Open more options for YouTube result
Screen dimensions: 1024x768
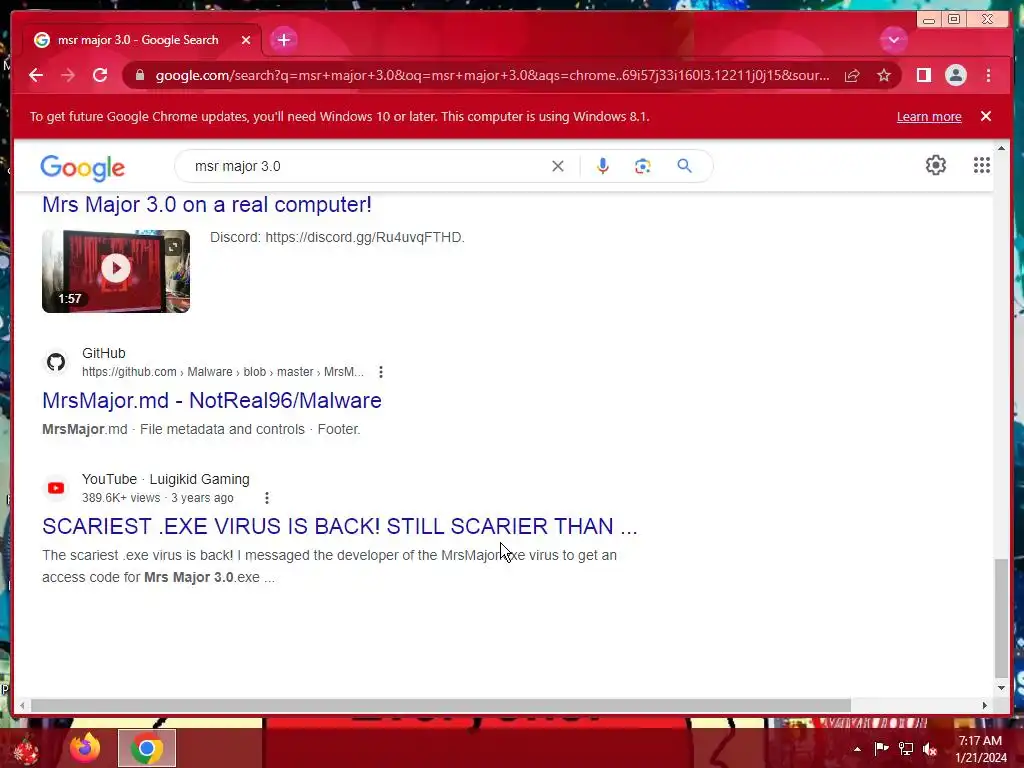coord(266,498)
